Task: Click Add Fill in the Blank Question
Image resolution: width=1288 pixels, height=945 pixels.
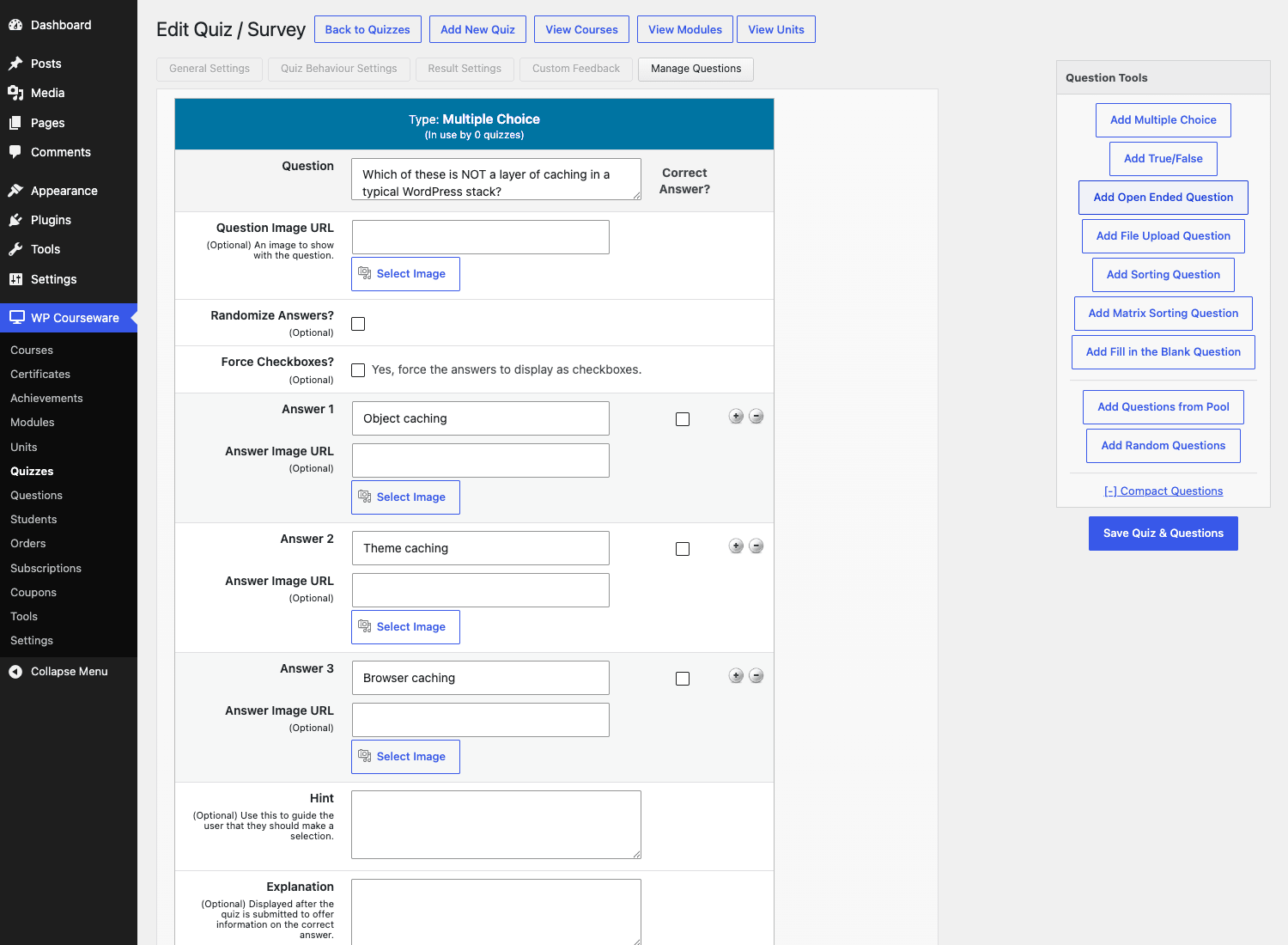Action: [x=1163, y=352]
